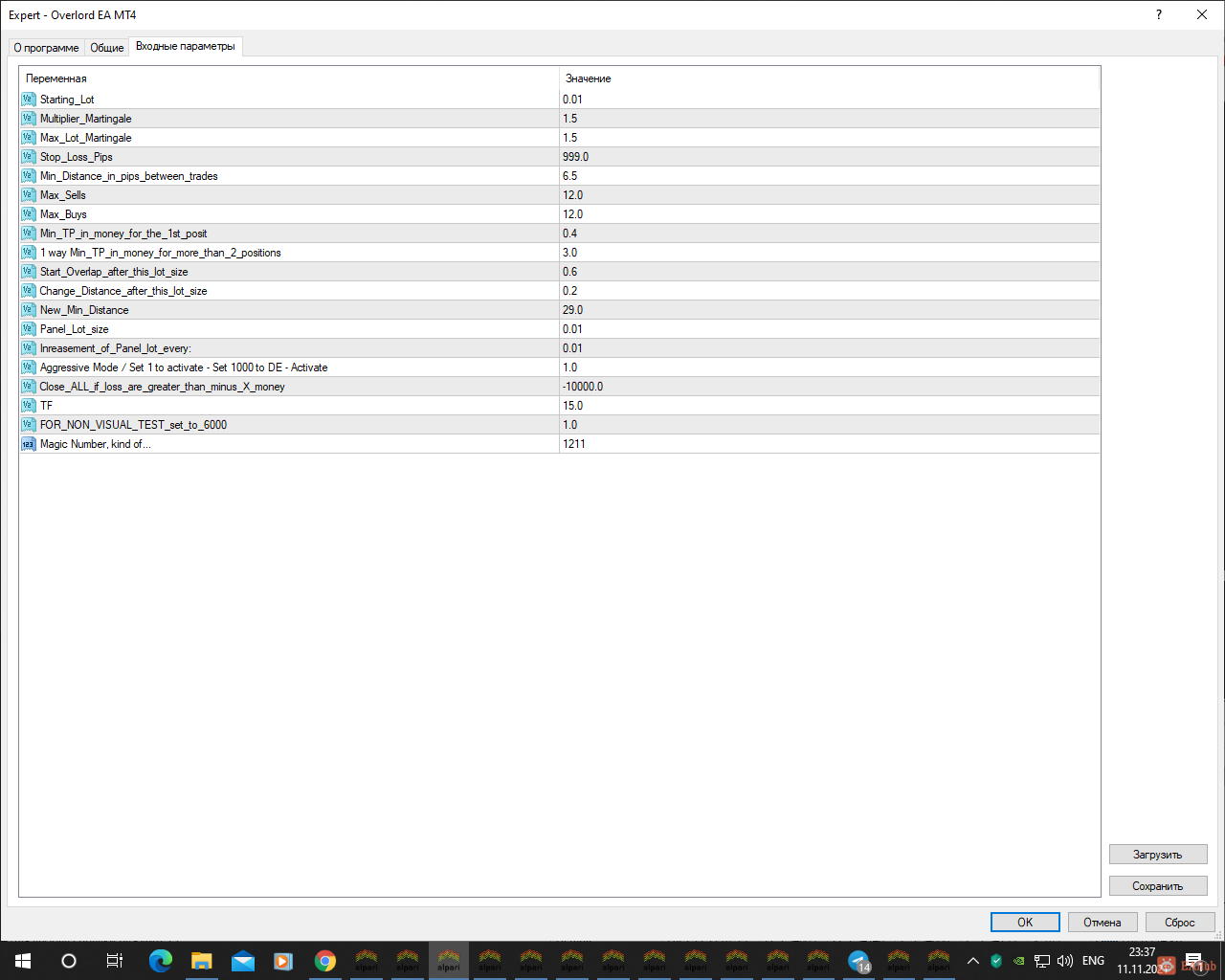Confirm the dialog with OK
This screenshot has width=1225, height=980.
1025,923
